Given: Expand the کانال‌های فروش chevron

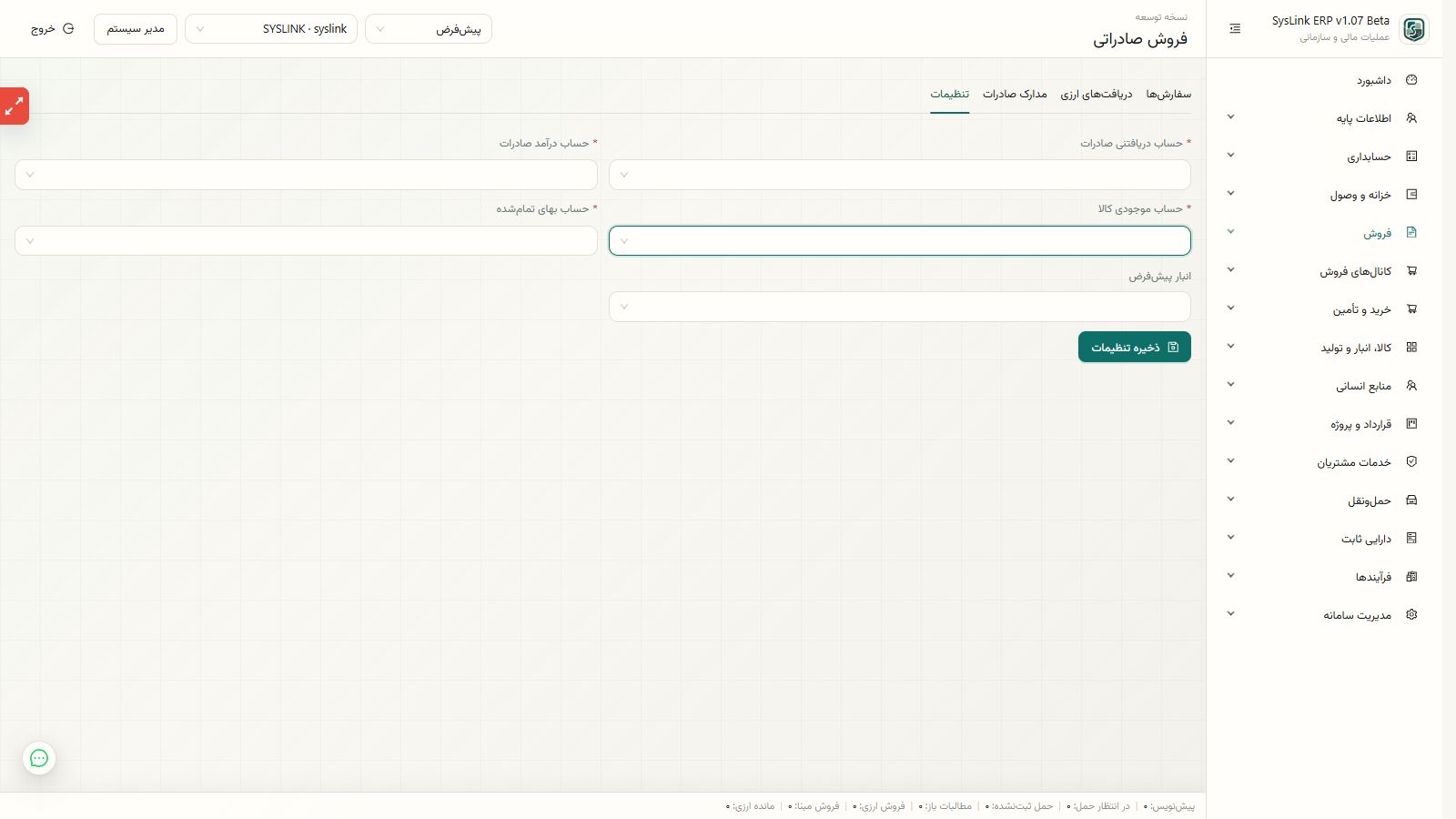Looking at the screenshot, I should tap(1230, 270).
